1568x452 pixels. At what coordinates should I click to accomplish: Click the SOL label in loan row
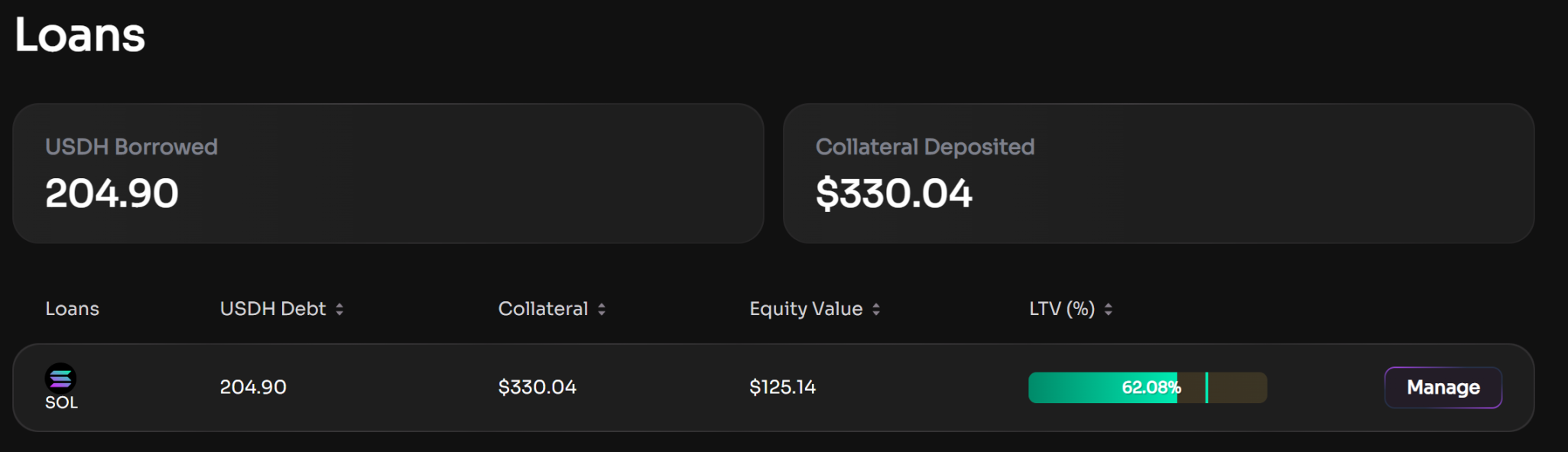[x=61, y=402]
